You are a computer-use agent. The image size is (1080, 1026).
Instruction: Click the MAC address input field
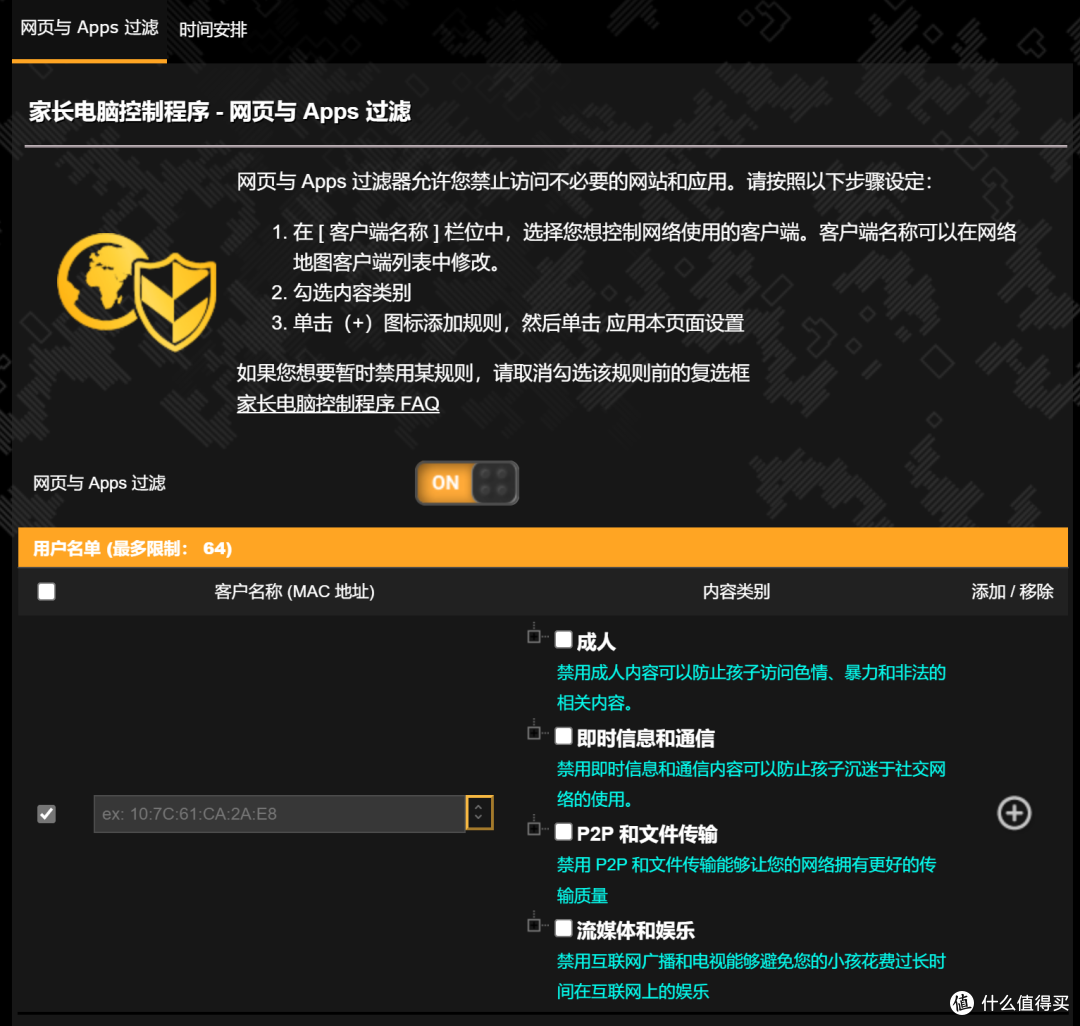280,814
